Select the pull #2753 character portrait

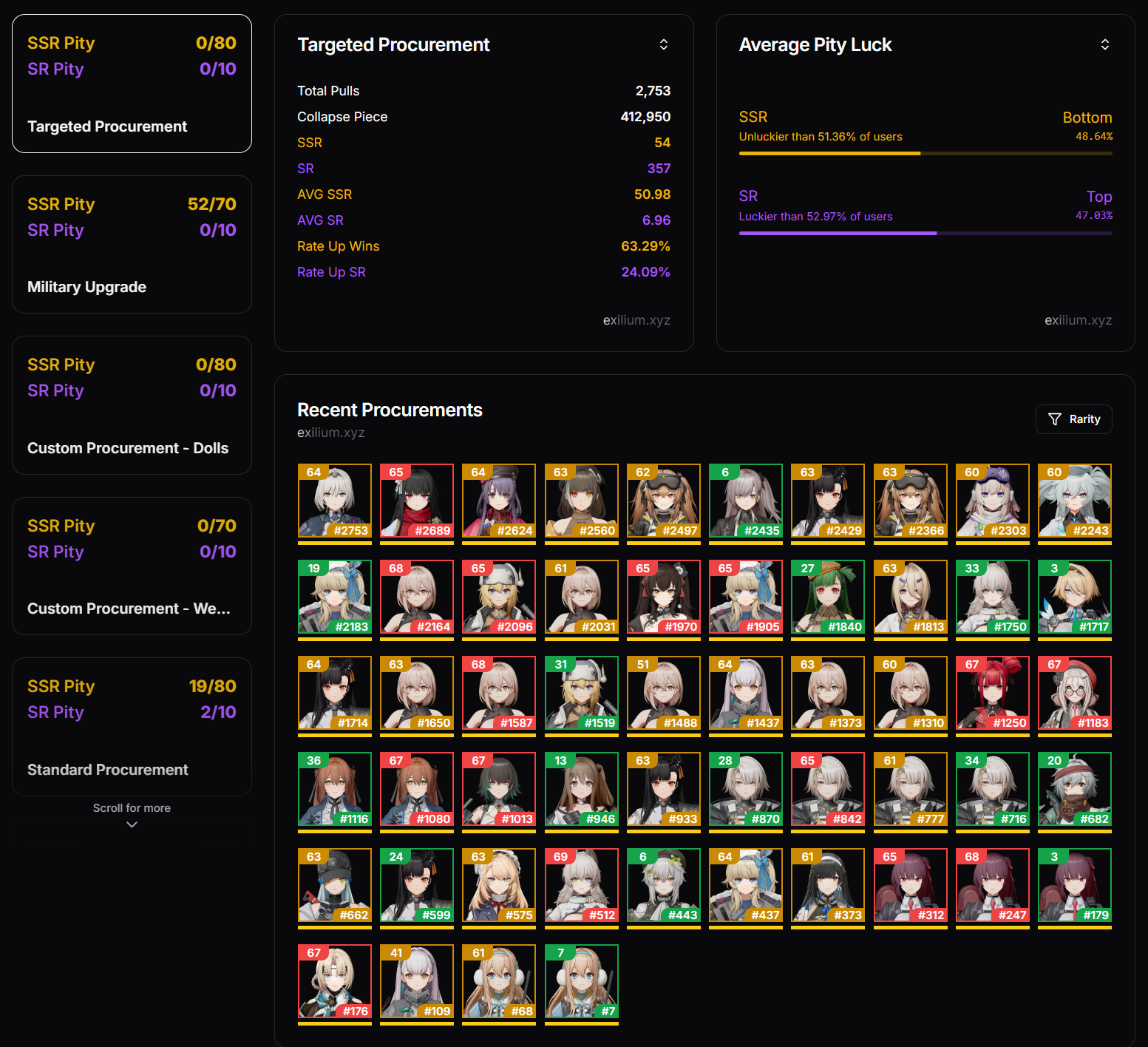(335, 501)
